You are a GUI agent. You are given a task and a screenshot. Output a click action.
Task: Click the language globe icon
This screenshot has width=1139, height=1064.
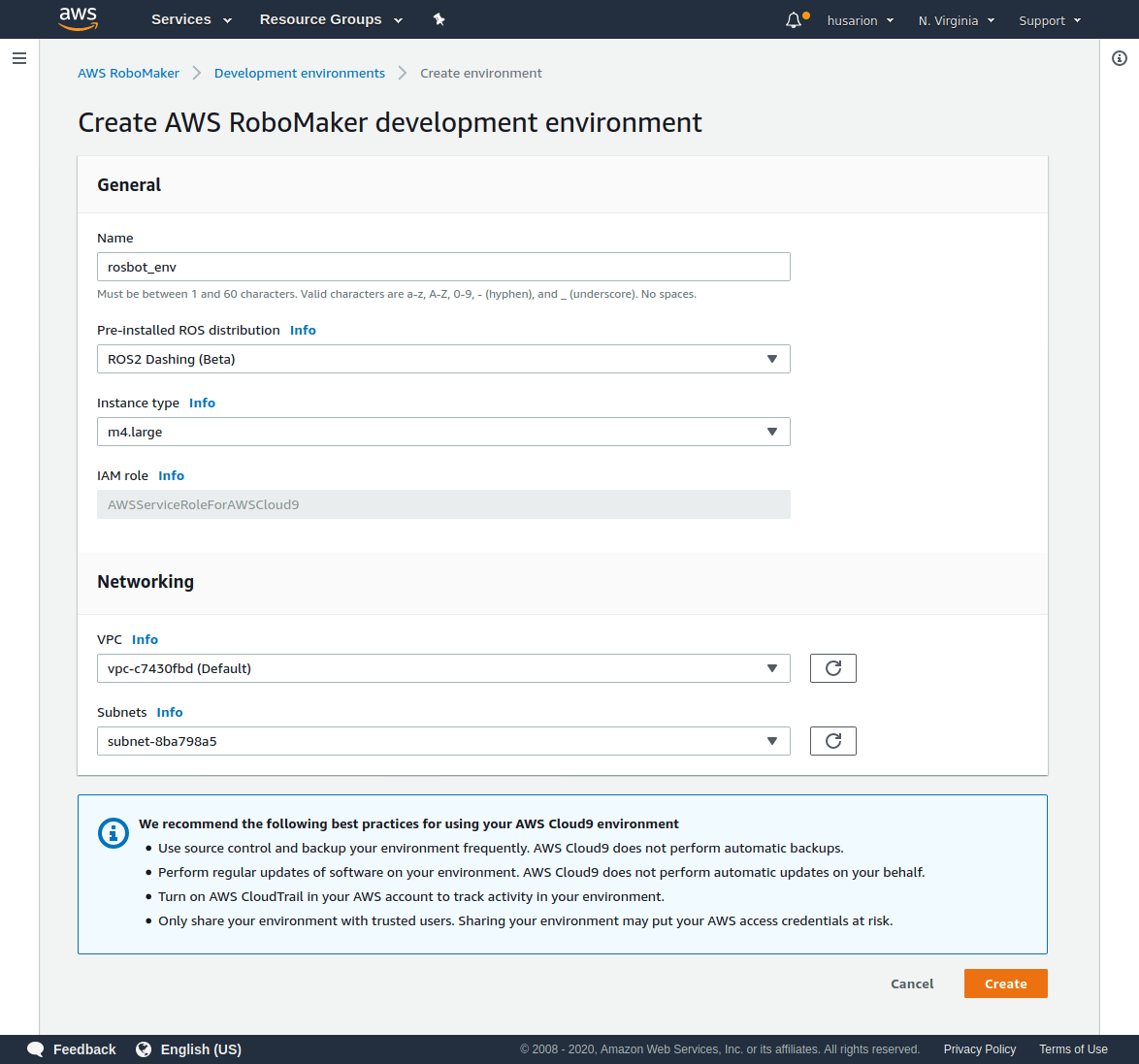point(144,1049)
